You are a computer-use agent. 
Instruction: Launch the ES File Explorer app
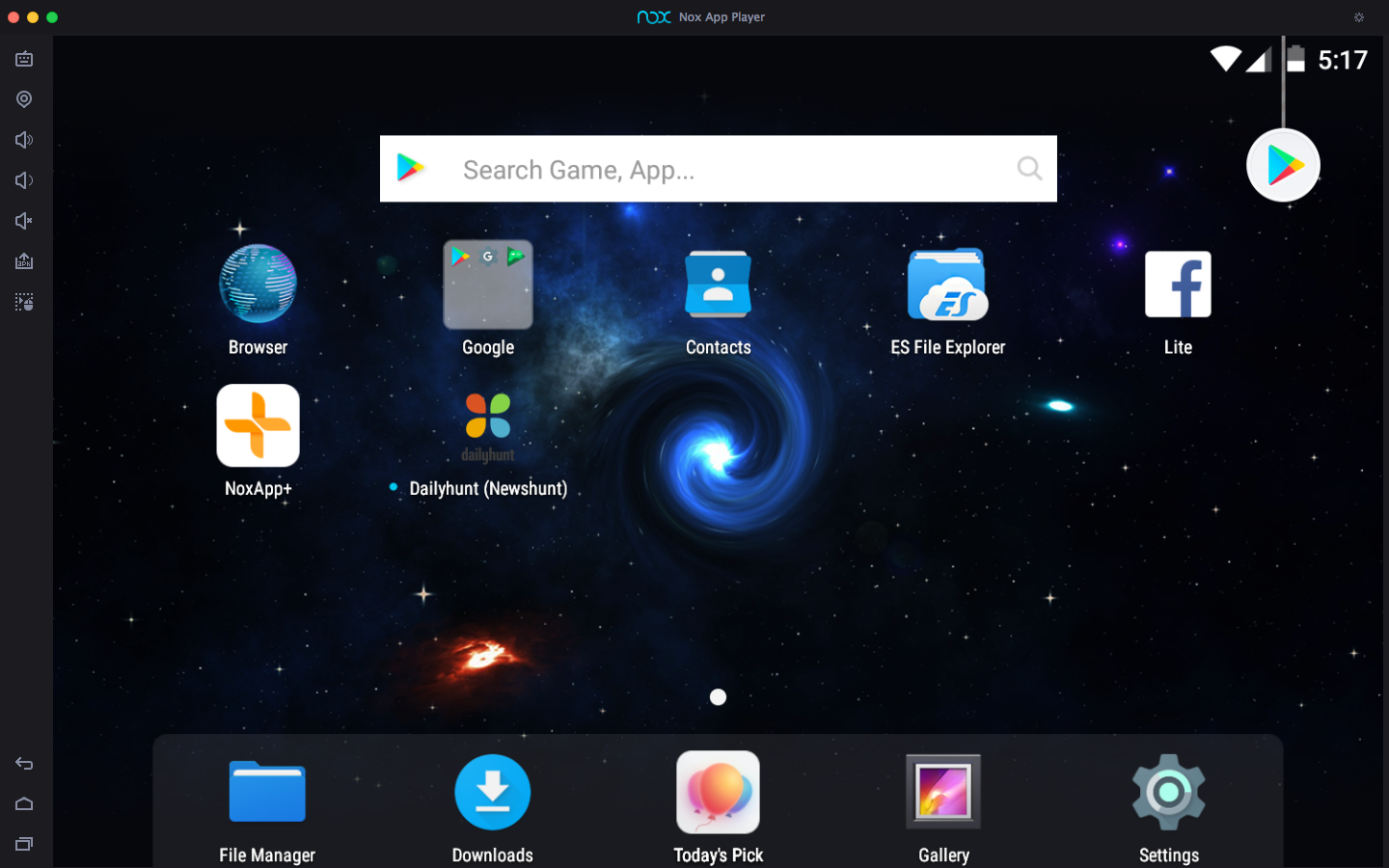(x=947, y=285)
